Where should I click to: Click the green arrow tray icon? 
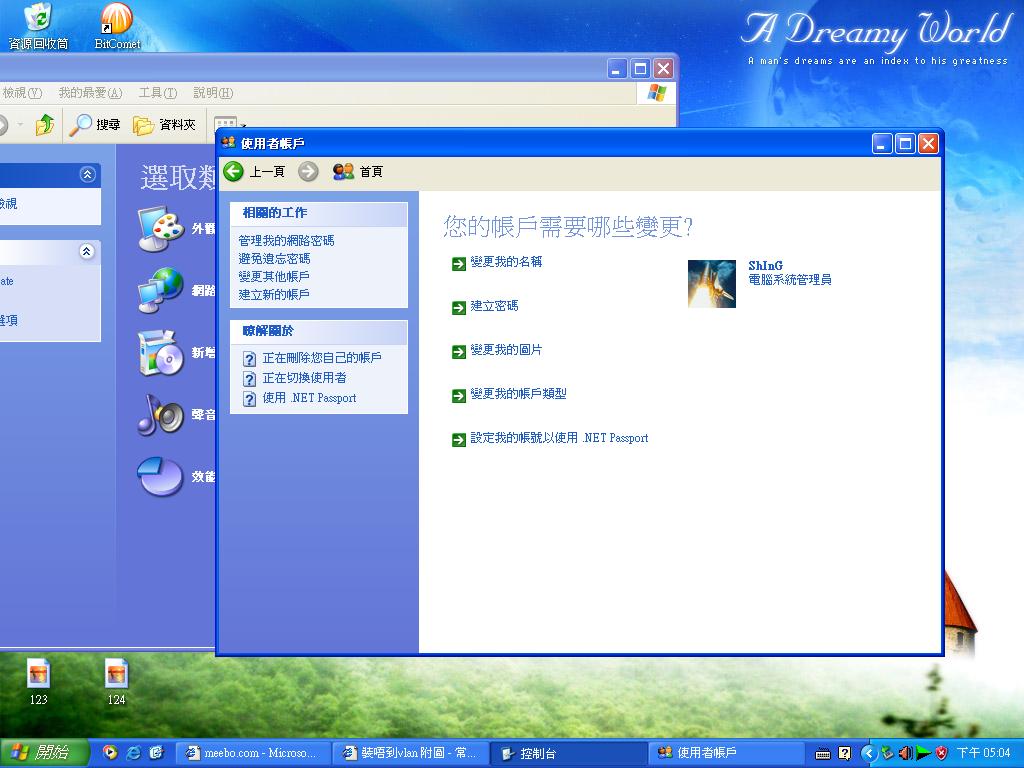923,754
